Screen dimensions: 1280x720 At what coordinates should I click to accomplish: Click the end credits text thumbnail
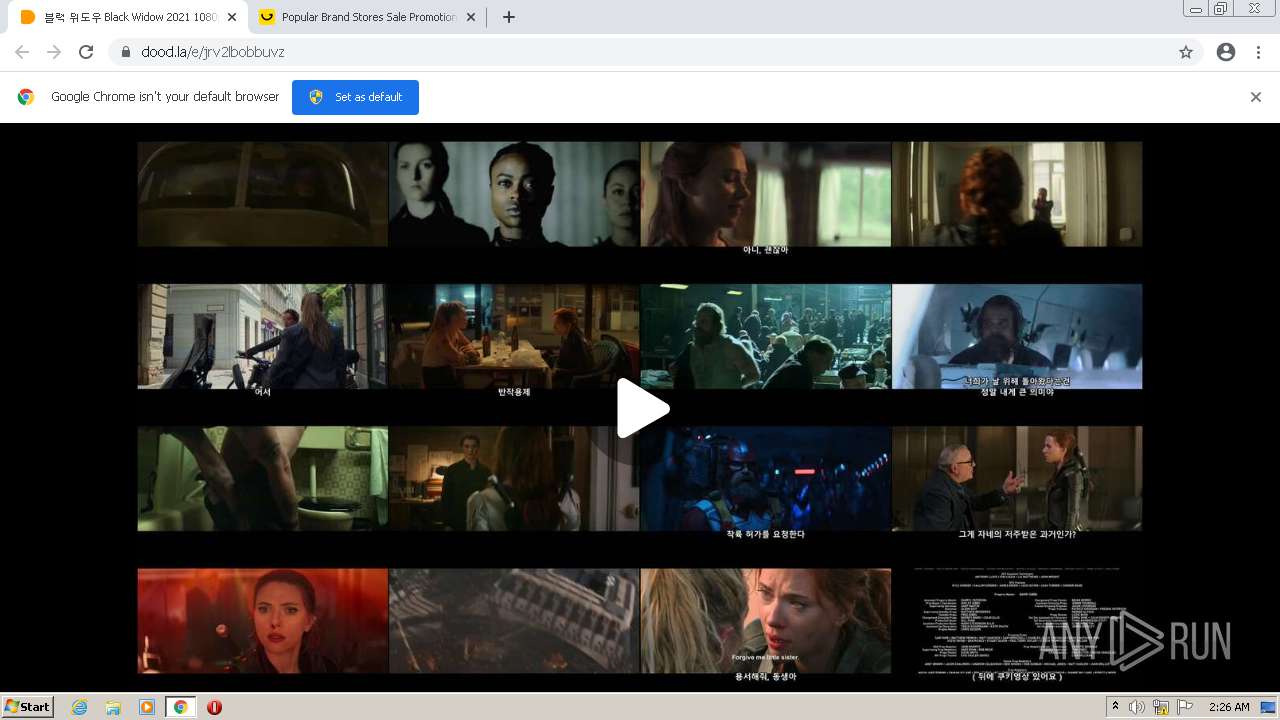pyautogui.click(x=1017, y=621)
